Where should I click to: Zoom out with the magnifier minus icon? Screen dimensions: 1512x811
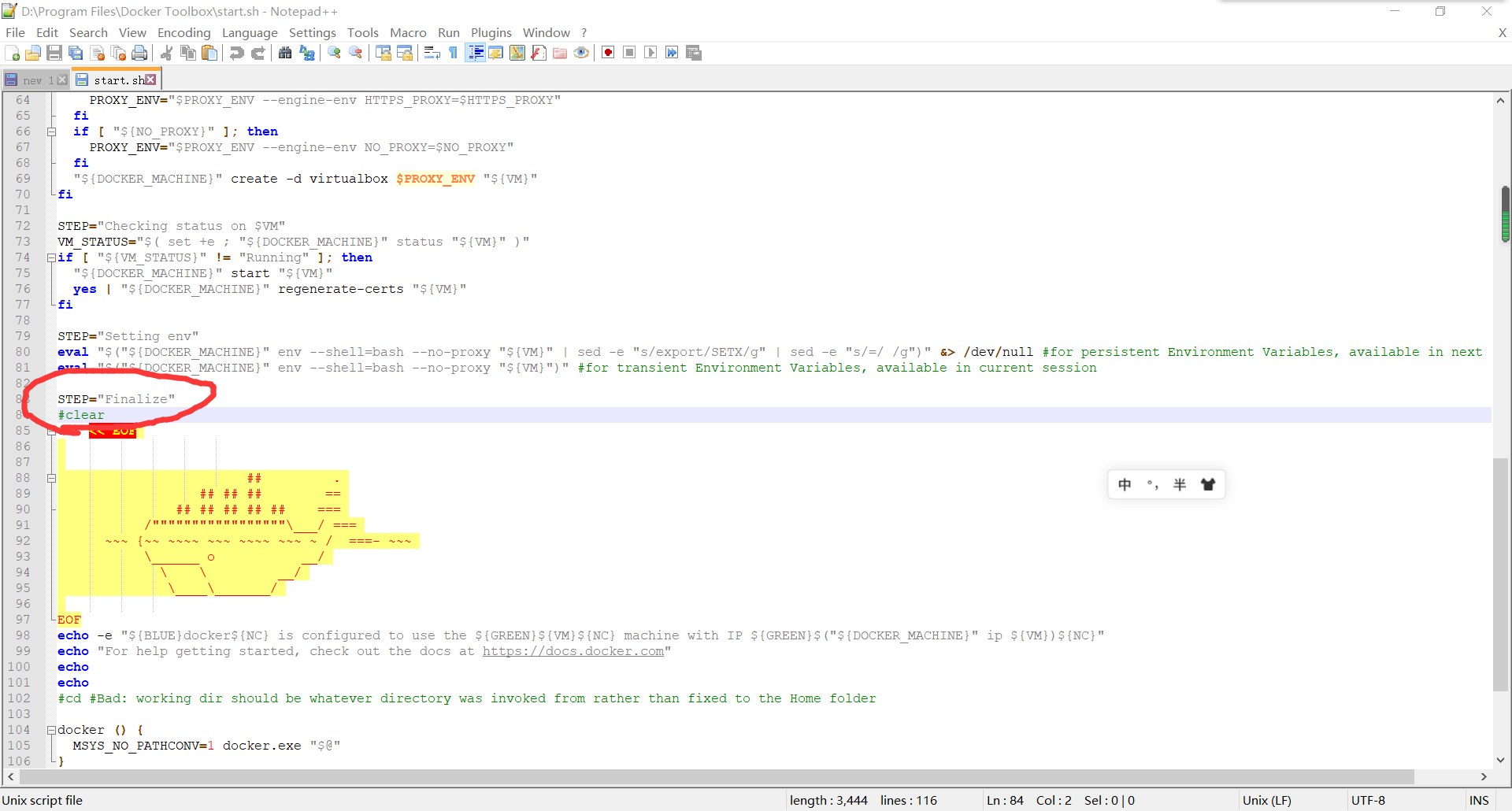[x=356, y=53]
